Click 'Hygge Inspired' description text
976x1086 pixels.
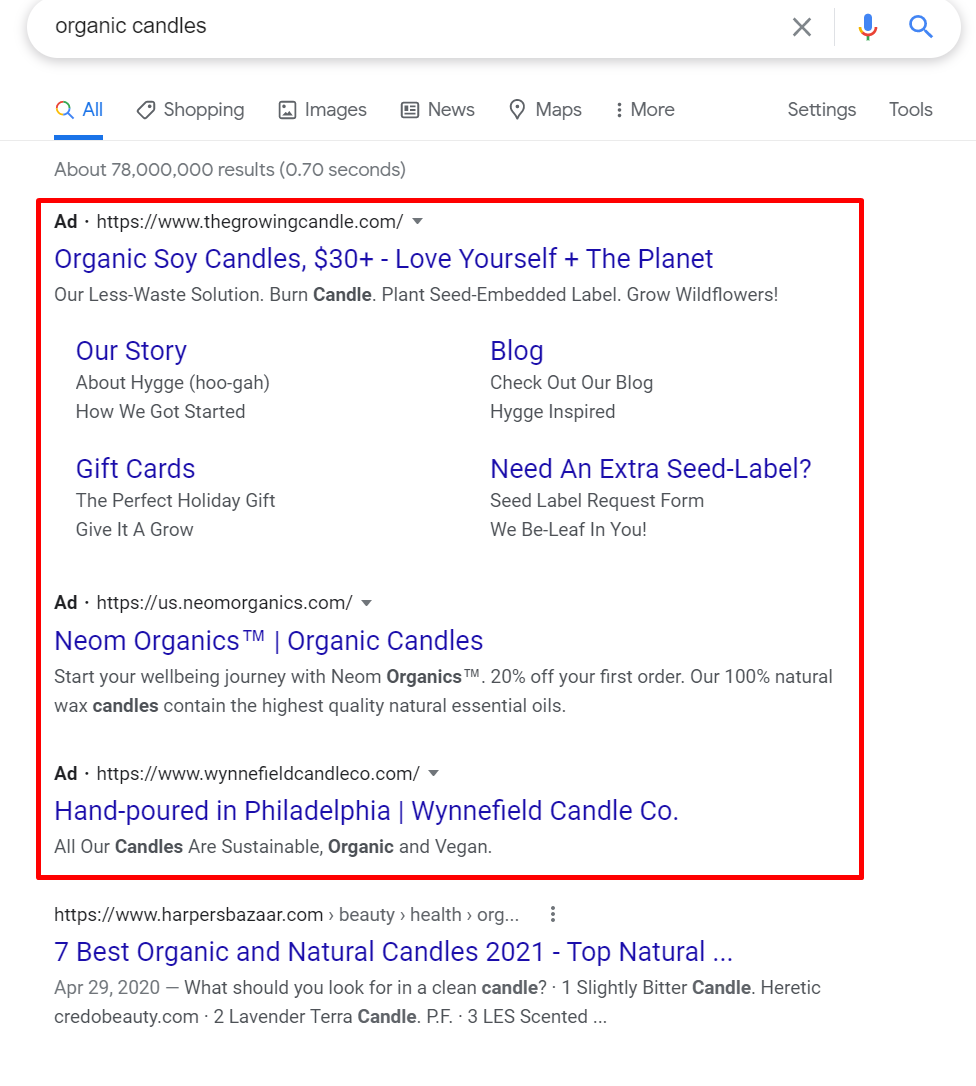coord(552,411)
